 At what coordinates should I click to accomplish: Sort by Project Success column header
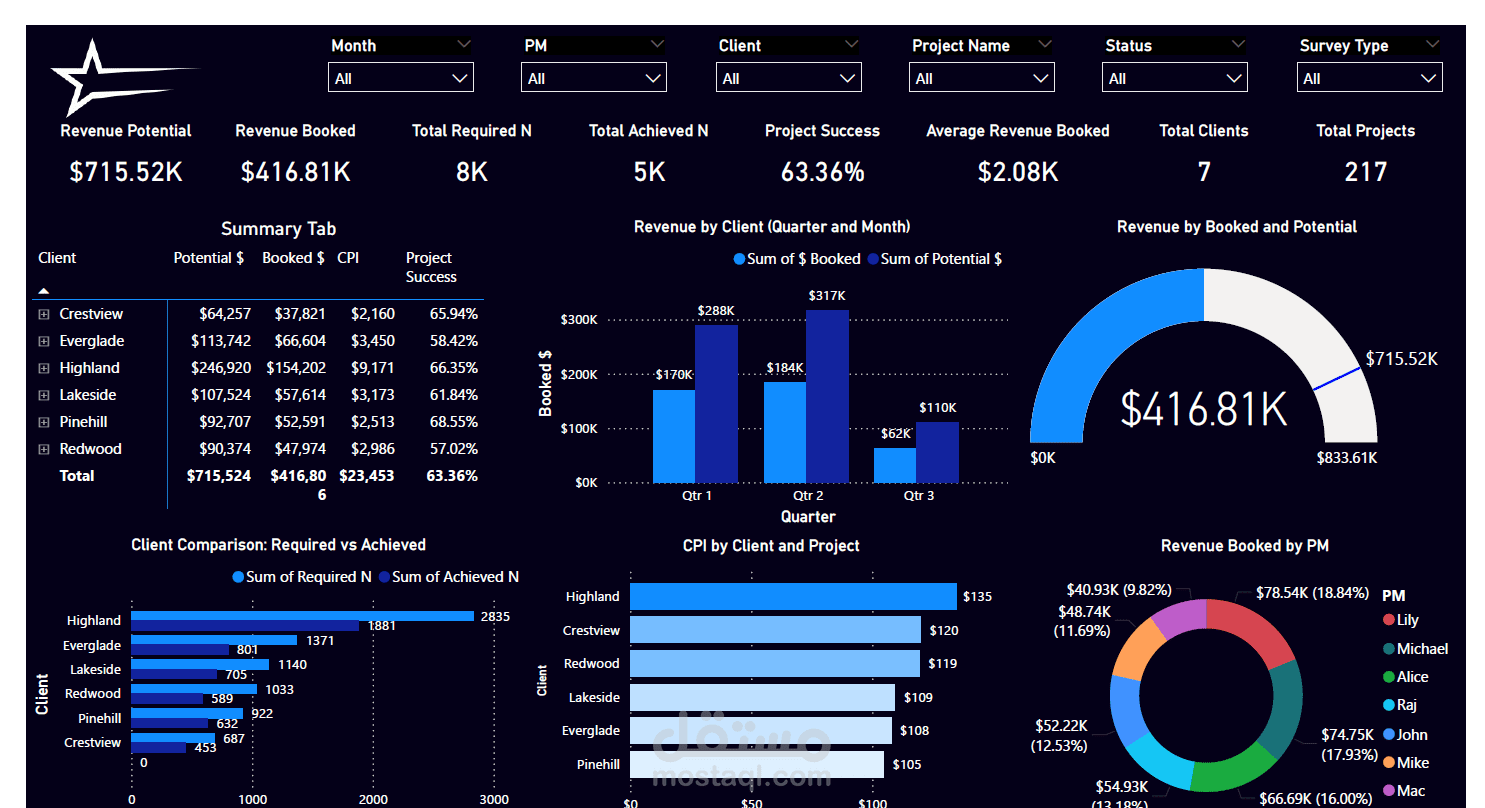pos(431,267)
